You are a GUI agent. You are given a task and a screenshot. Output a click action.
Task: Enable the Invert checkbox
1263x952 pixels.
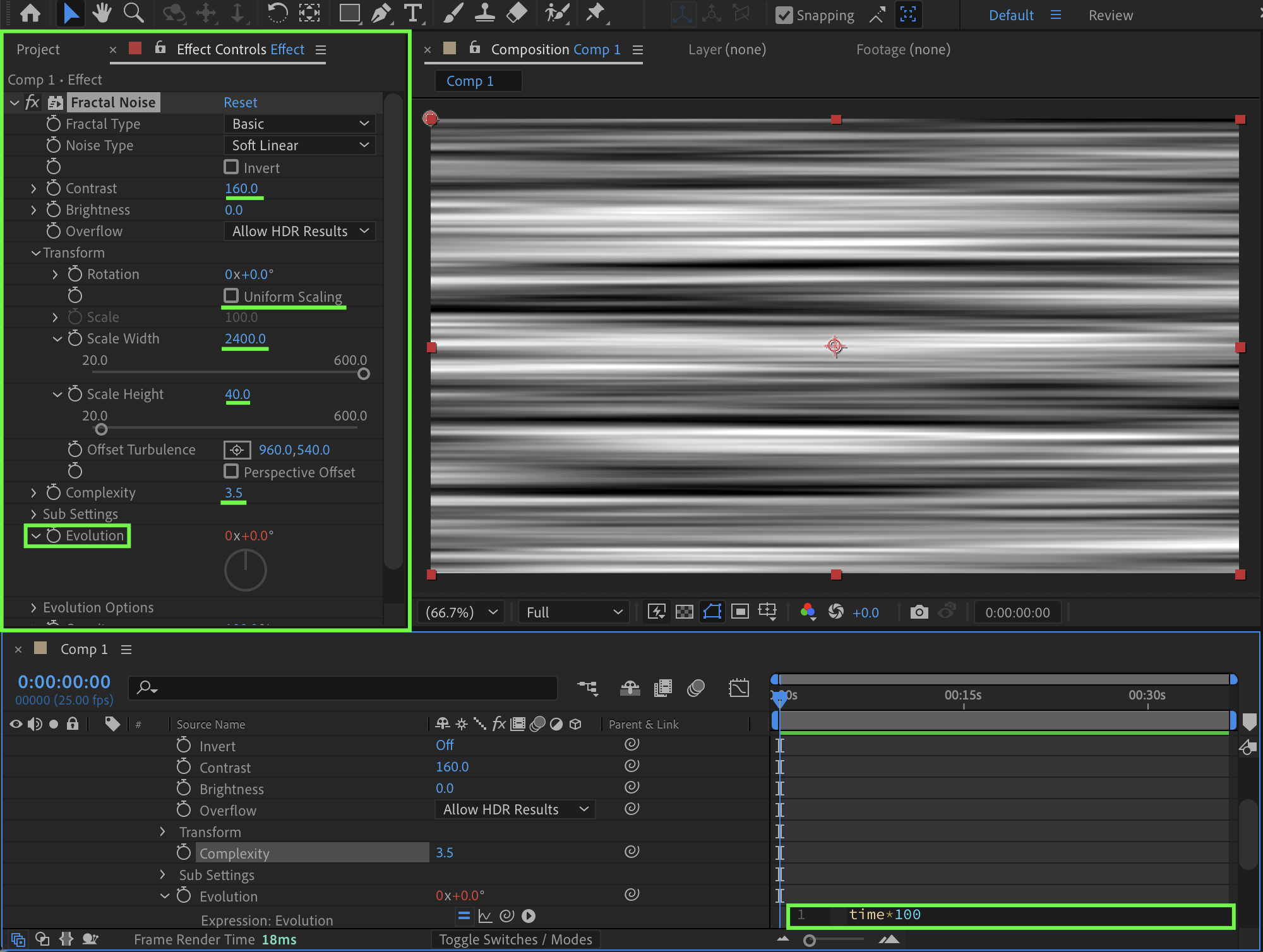(231, 167)
